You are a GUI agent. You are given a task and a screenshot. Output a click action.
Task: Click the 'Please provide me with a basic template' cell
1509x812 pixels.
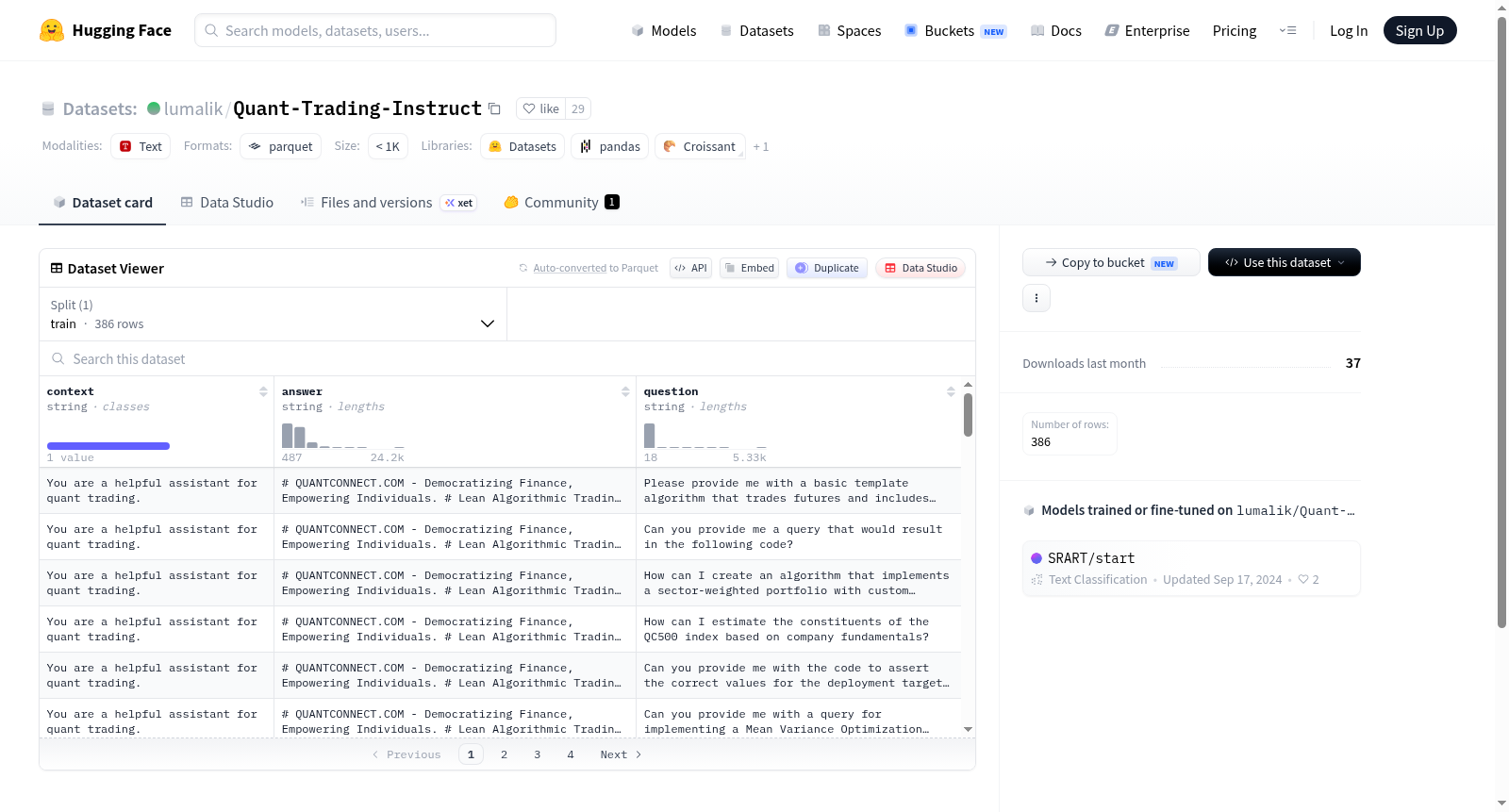point(798,490)
